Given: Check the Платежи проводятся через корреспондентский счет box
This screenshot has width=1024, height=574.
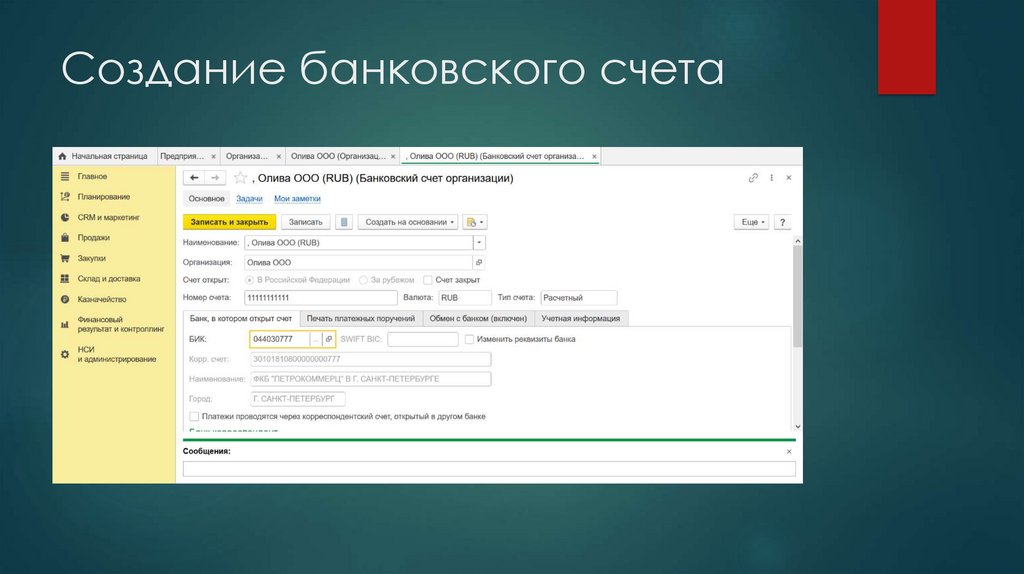Looking at the screenshot, I should [x=194, y=416].
